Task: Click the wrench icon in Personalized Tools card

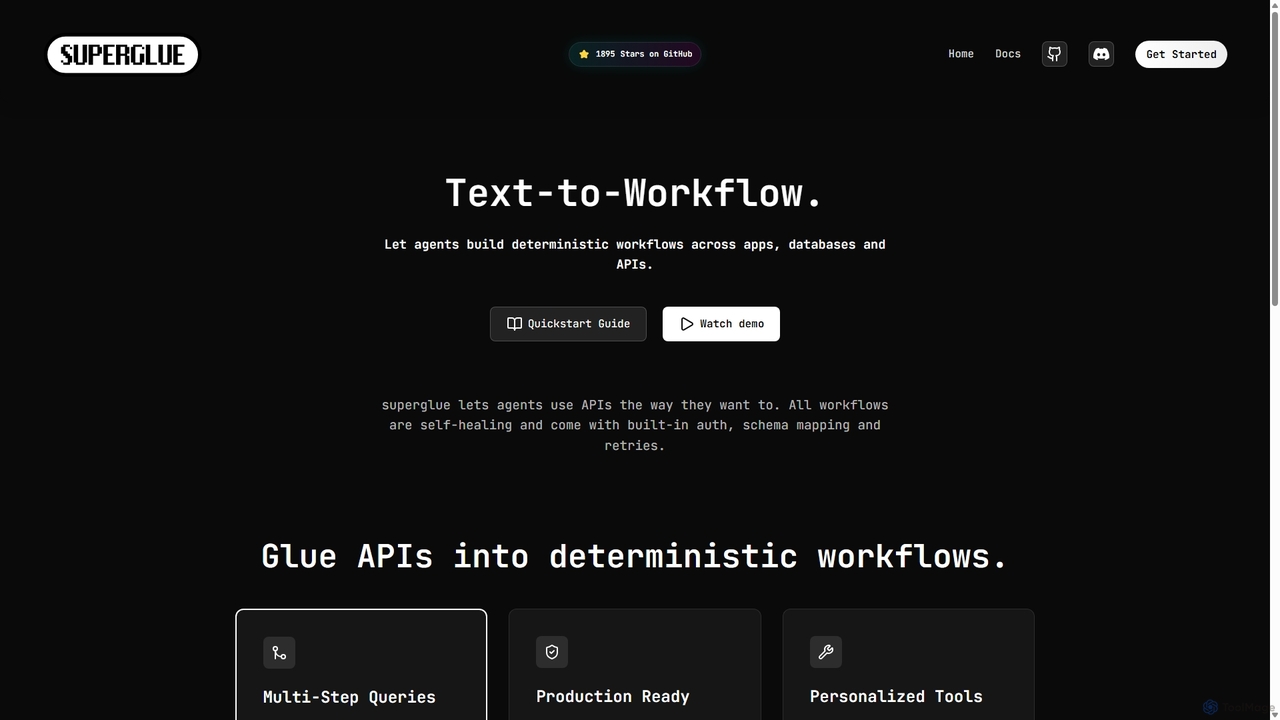Action: pyautogui.click(x=826, y=652)
